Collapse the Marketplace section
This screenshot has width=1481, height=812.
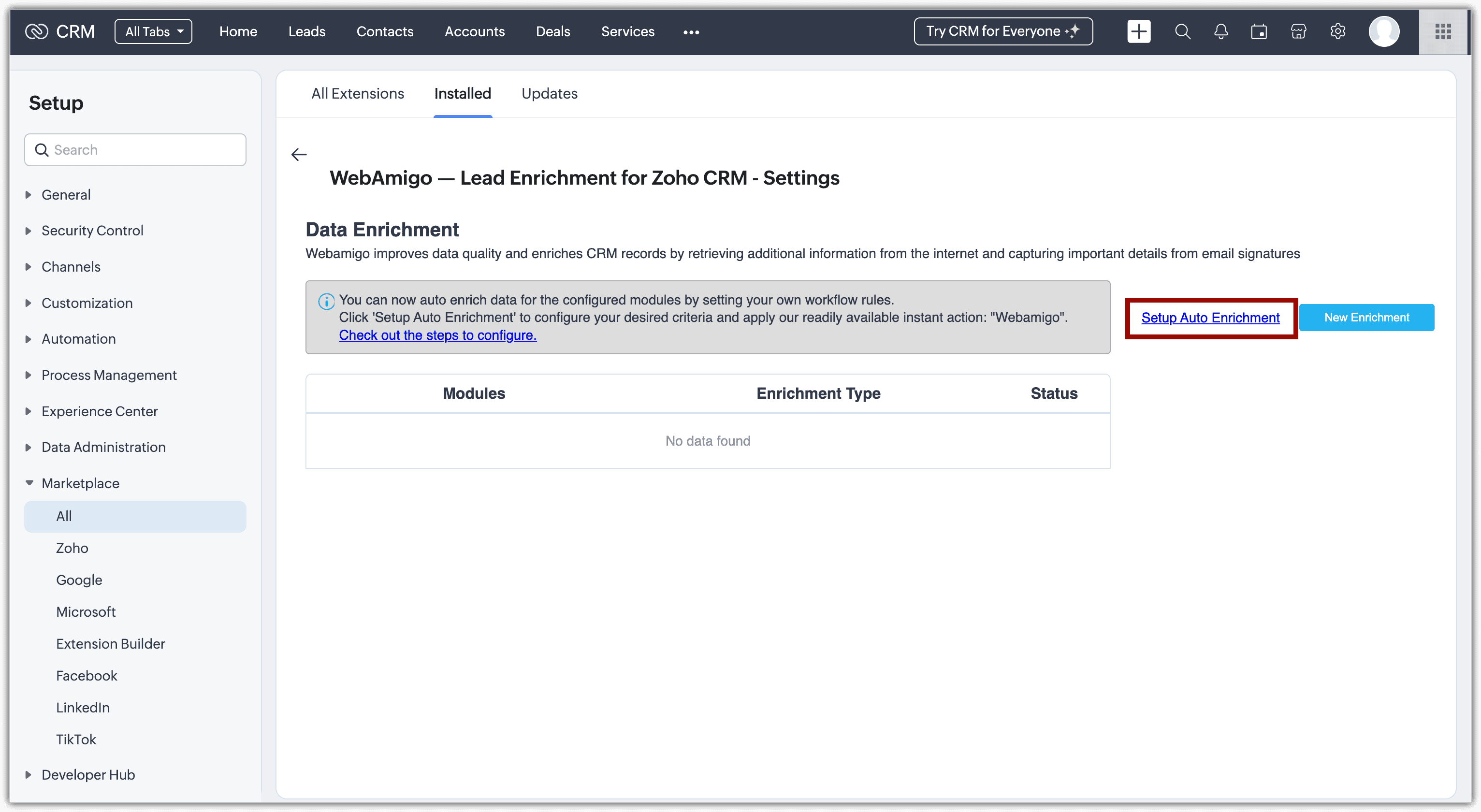point(80,483)
